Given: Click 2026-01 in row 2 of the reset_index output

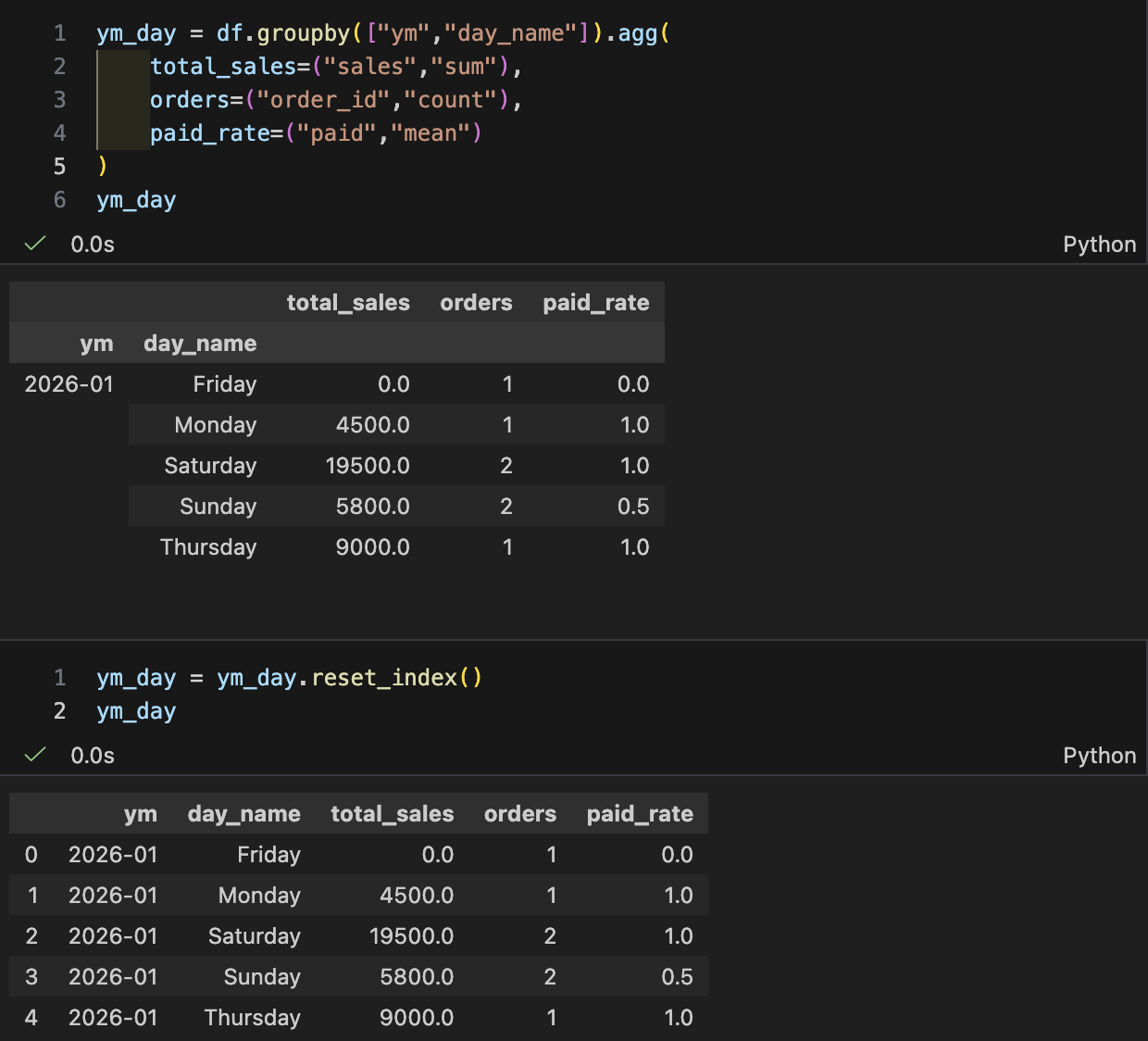Looking at the screenshot, I should [113, 936].
